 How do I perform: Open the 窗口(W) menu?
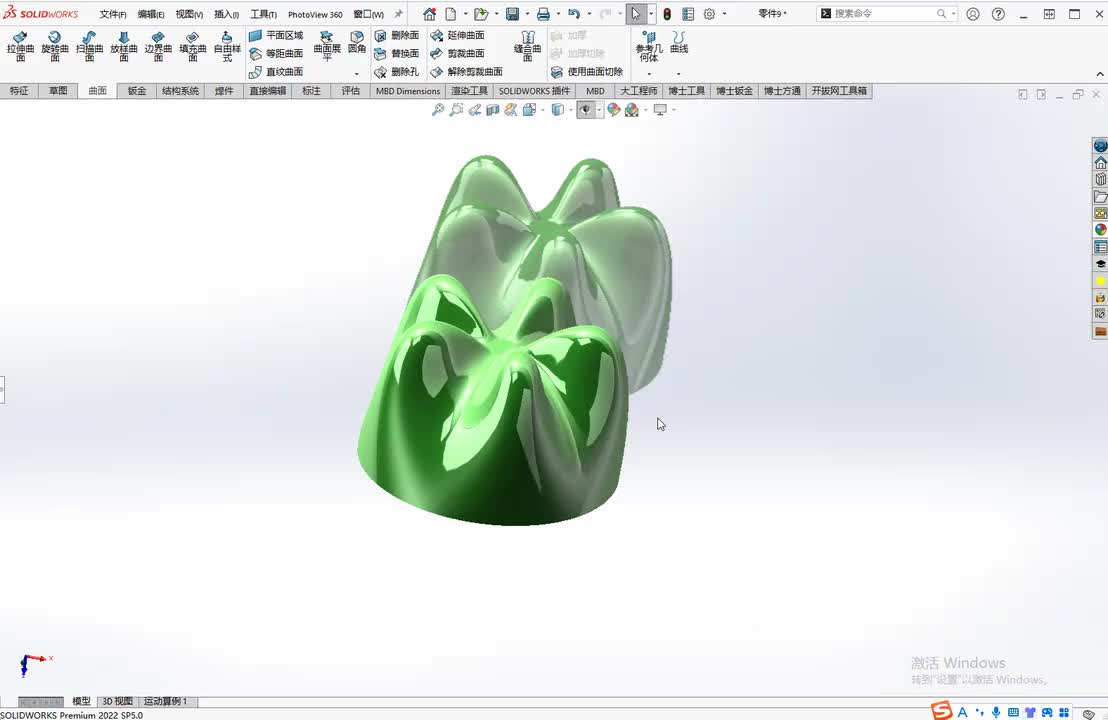coord(369,14)
